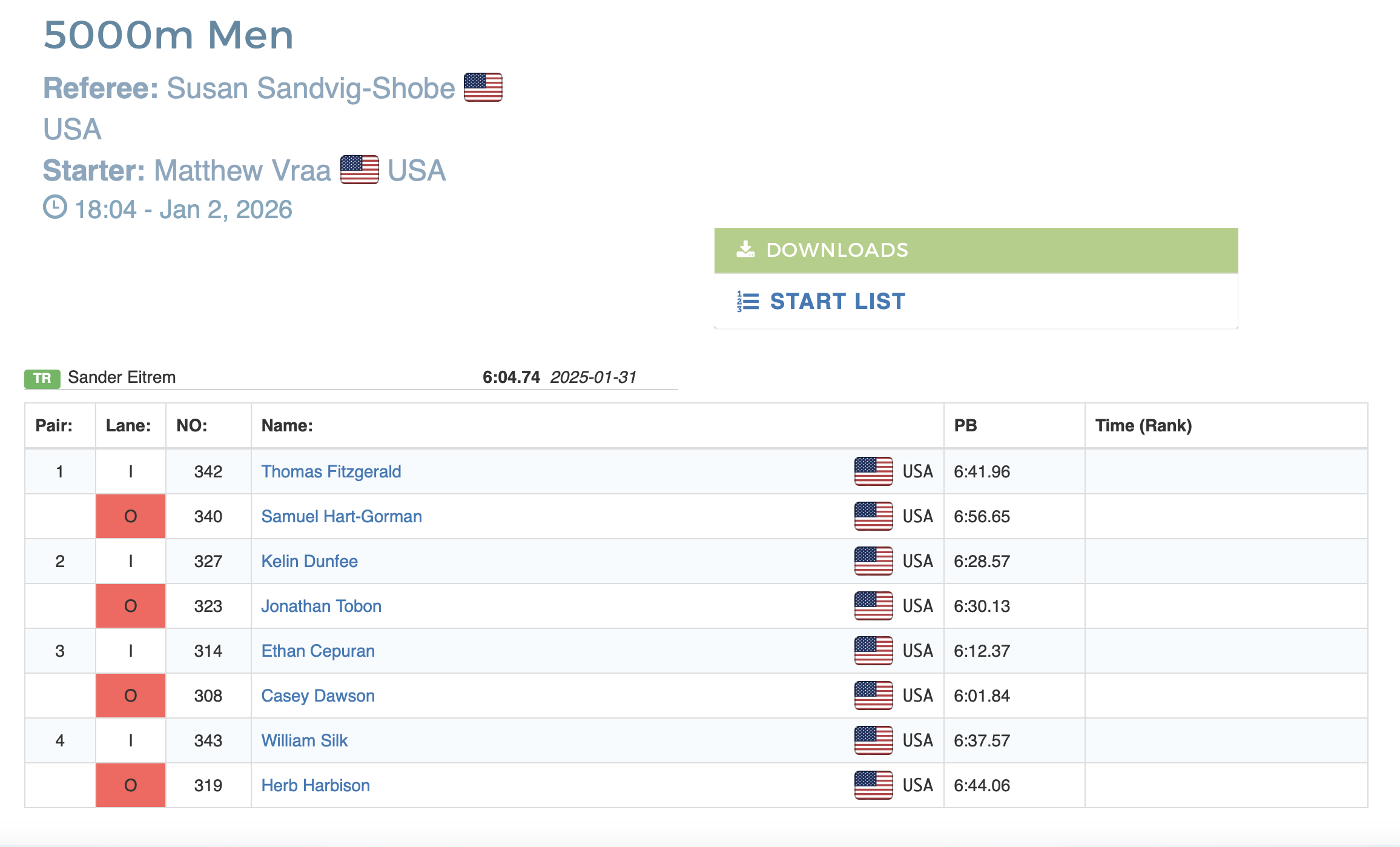The width and height of the screenshot is (1400, 847).
Task: Click the USA flag in Casey Dawson's row
Action: [873, 696]
